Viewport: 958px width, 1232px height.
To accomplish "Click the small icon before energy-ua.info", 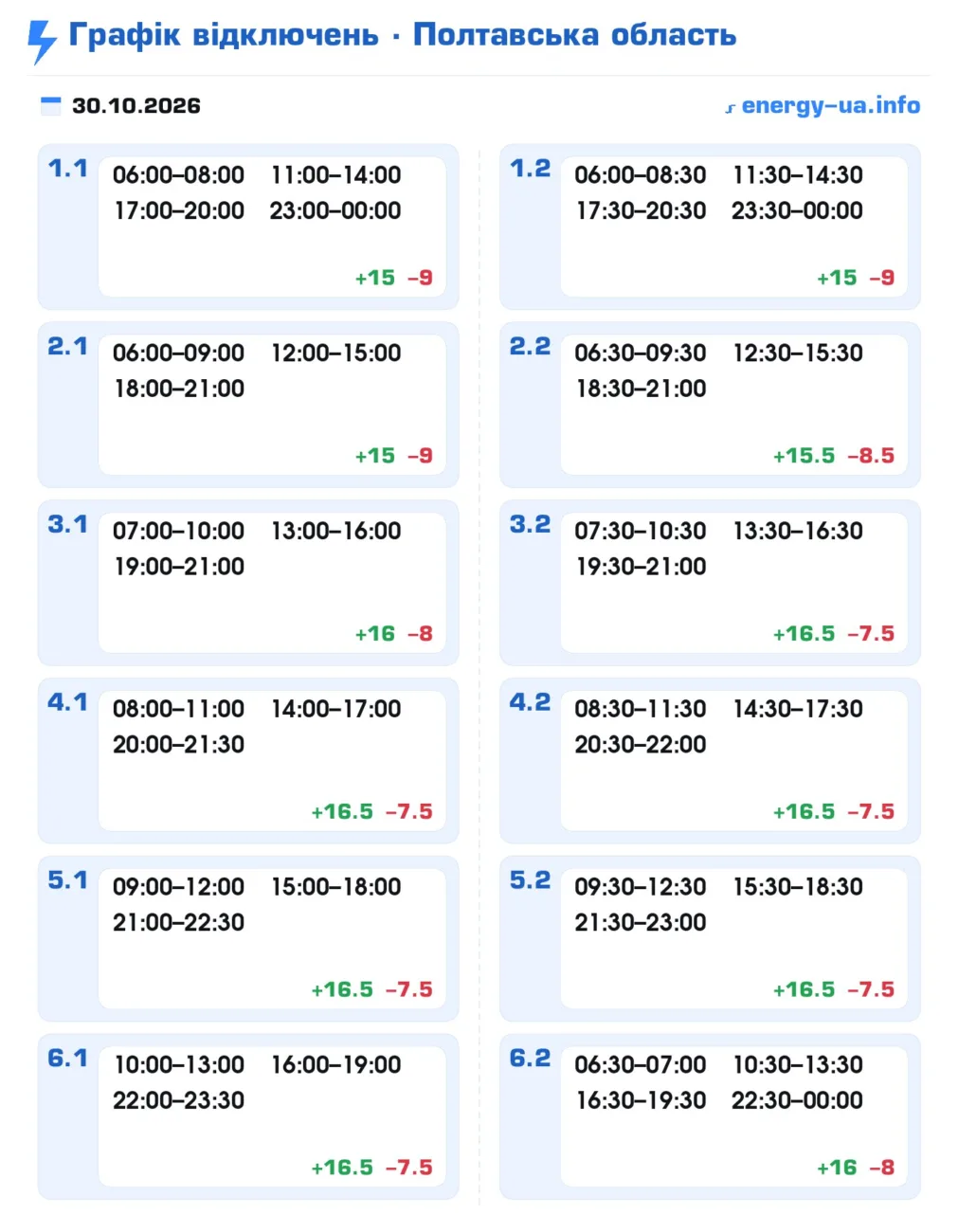I will coord(731,108).
